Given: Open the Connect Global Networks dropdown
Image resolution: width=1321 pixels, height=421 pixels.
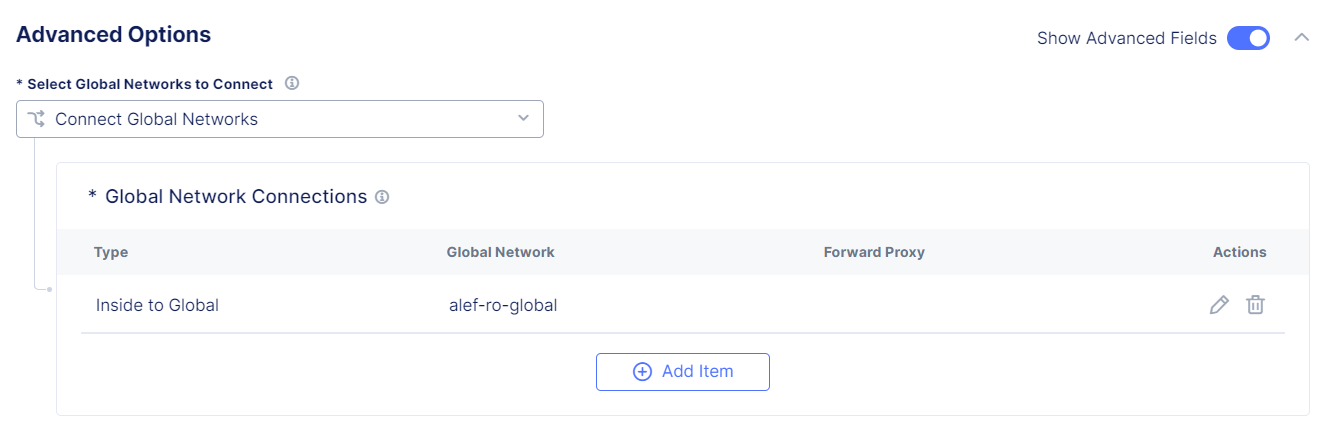Looking at the screenshot, I should tap(280, 119).
